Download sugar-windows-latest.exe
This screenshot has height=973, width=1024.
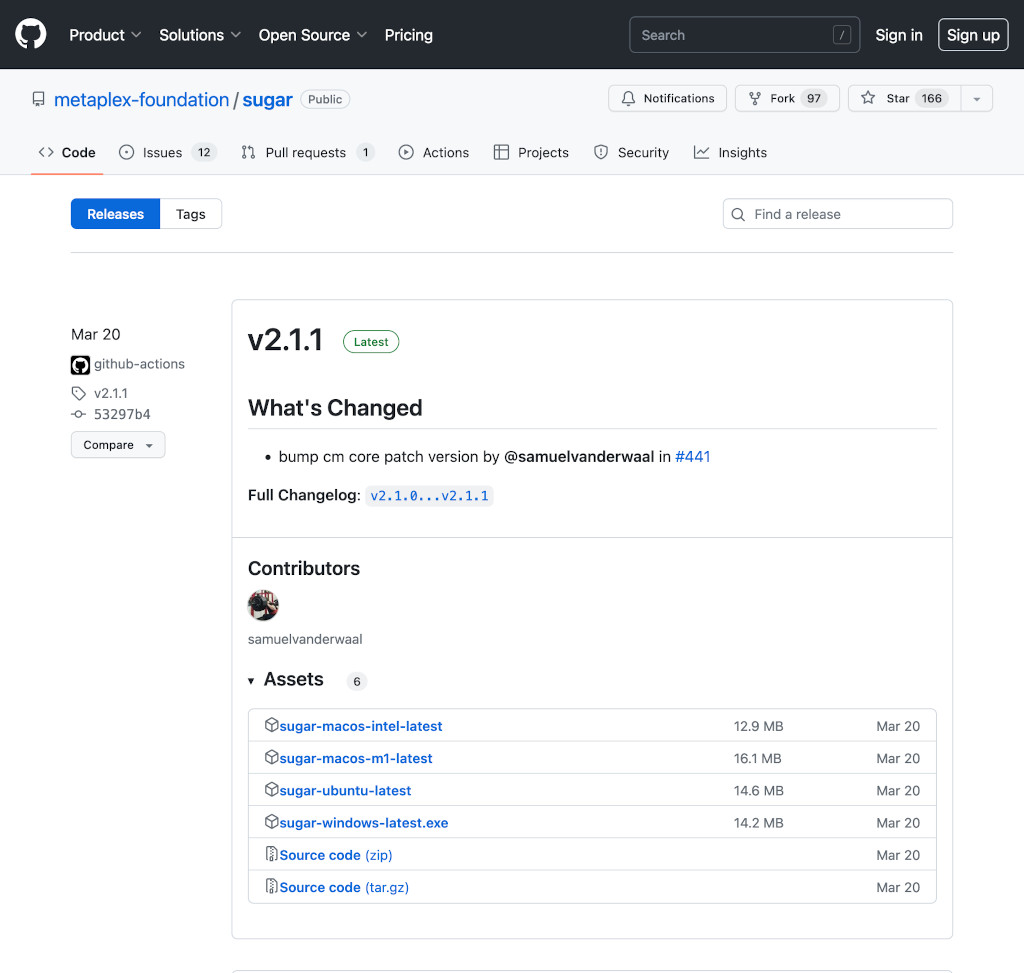(364, 823)
